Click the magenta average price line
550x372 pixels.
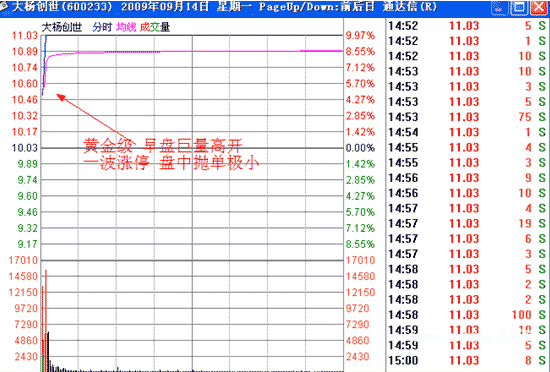[x=210, y=52]
